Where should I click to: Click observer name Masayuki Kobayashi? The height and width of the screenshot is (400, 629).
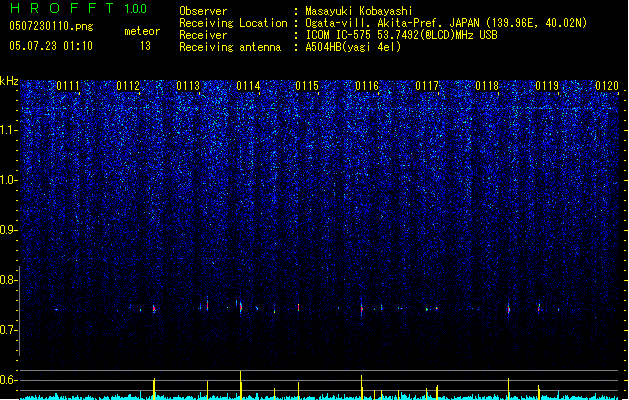click(x=359, y=11)
